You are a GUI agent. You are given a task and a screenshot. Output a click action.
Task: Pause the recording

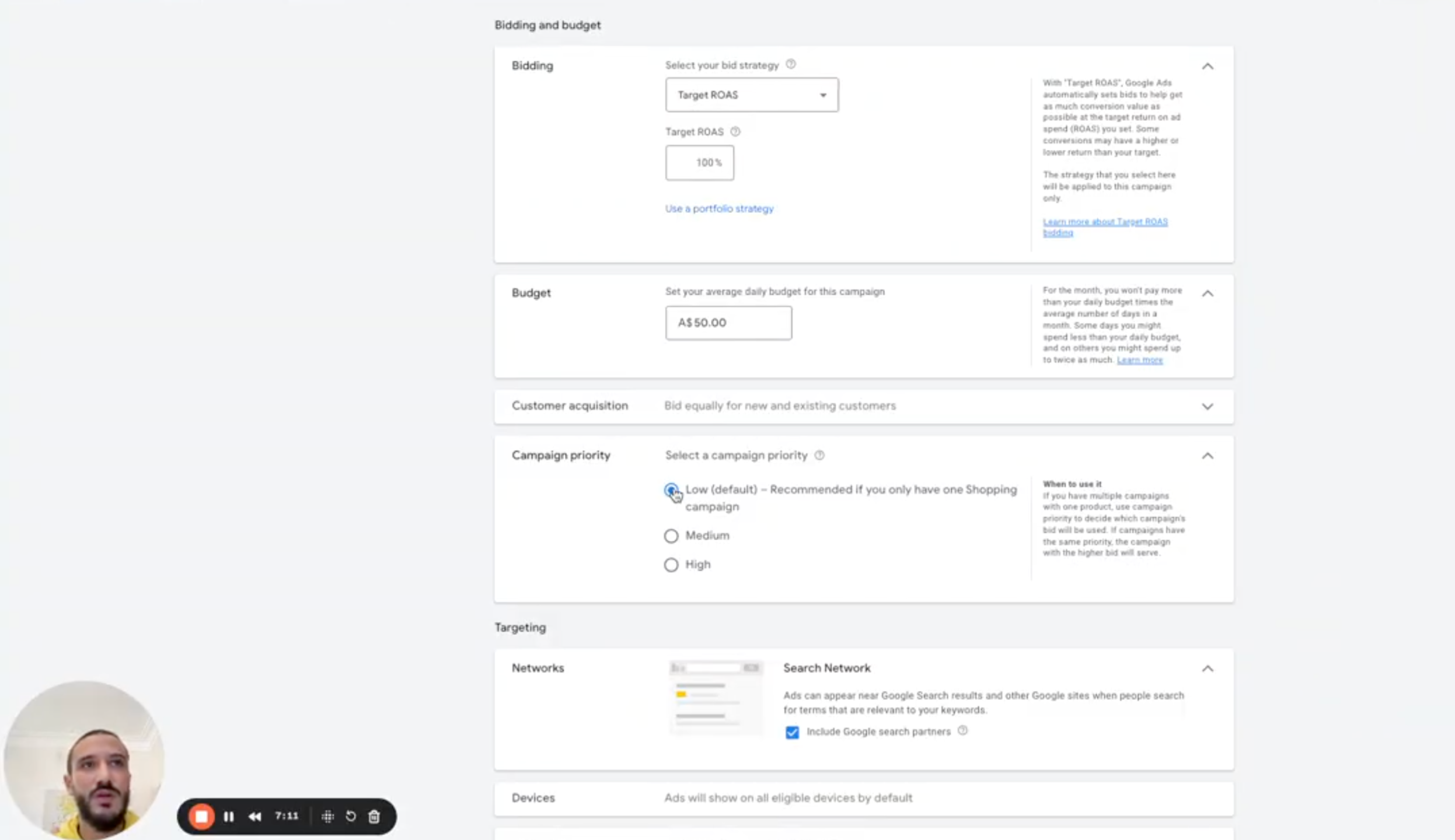[229, 816]
